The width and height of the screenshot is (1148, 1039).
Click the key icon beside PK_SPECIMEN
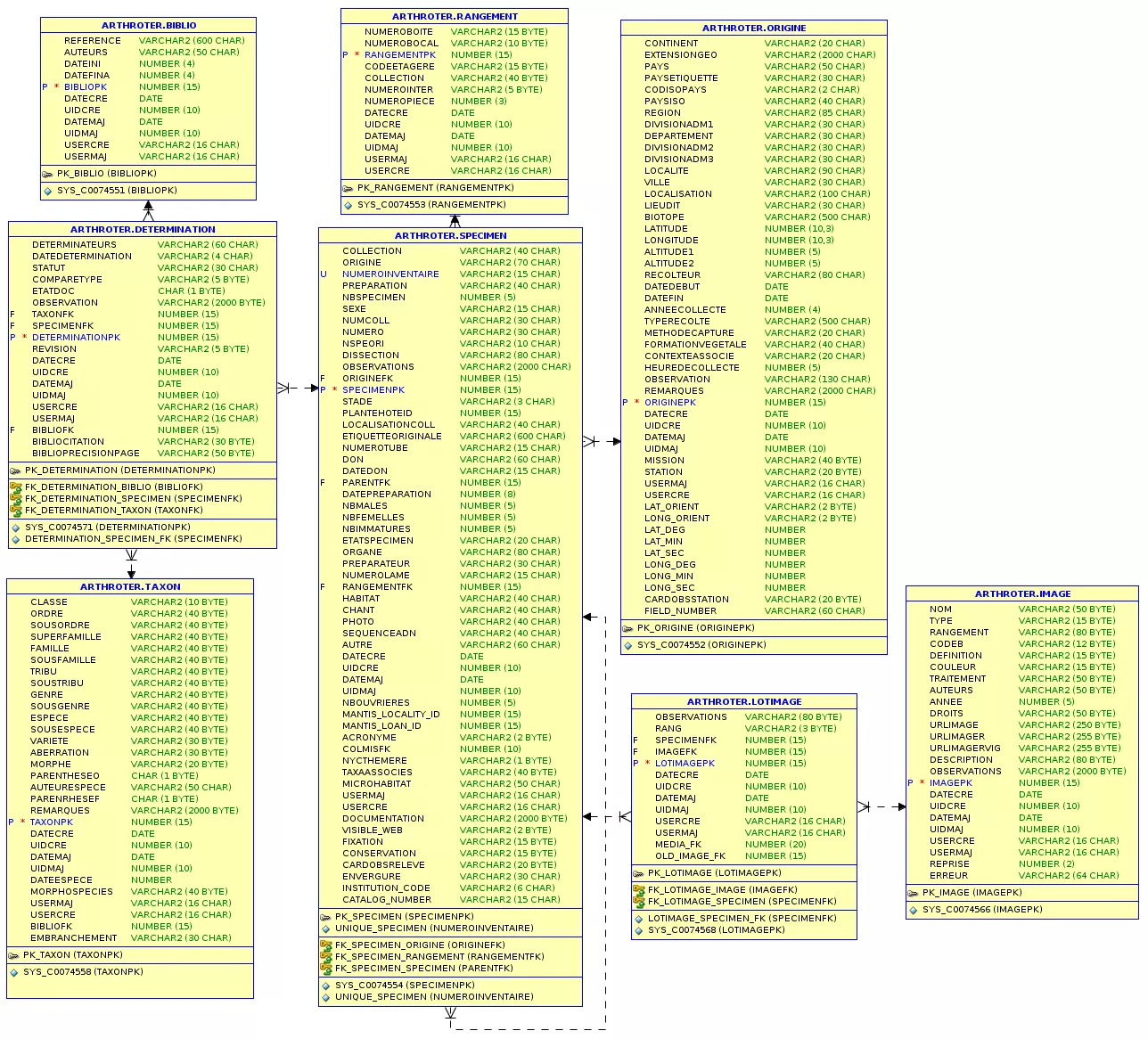tap(326, 917)
